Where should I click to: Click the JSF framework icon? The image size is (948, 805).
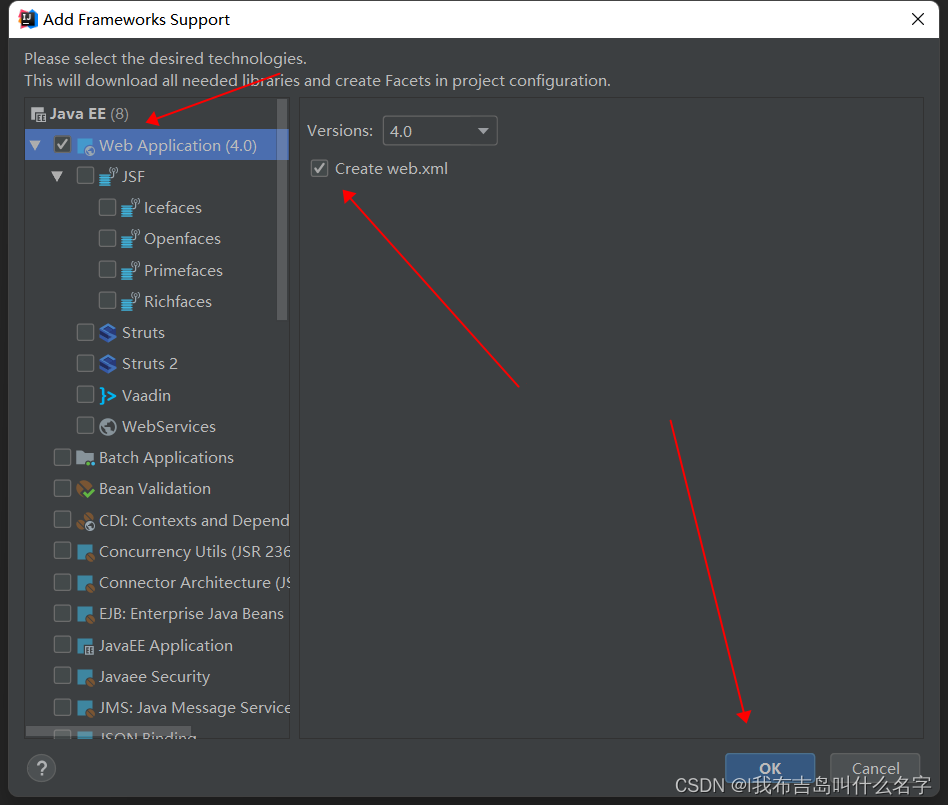(x=108, y=177)
